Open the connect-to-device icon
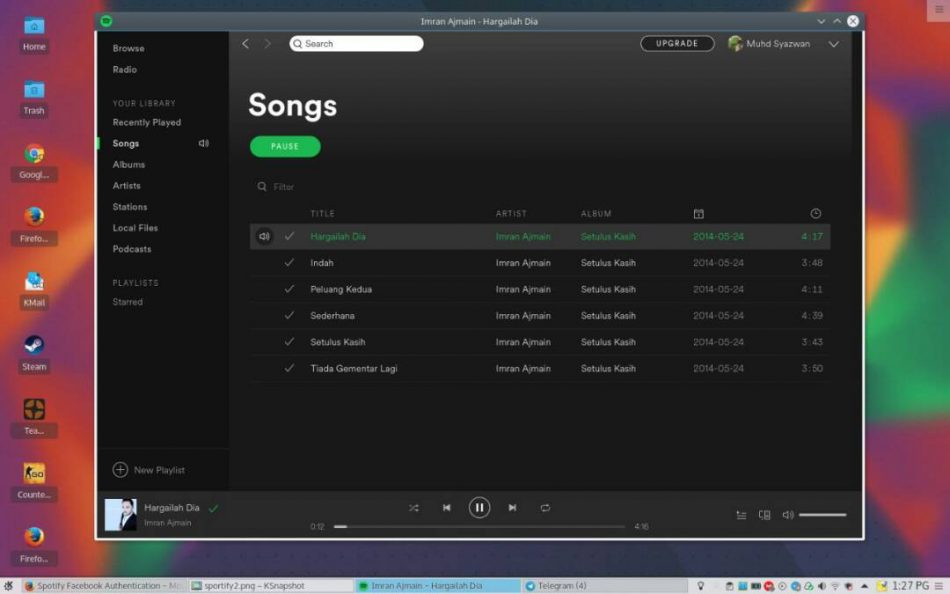The width and height of the screenshot is (950, 594). (765, 515)
